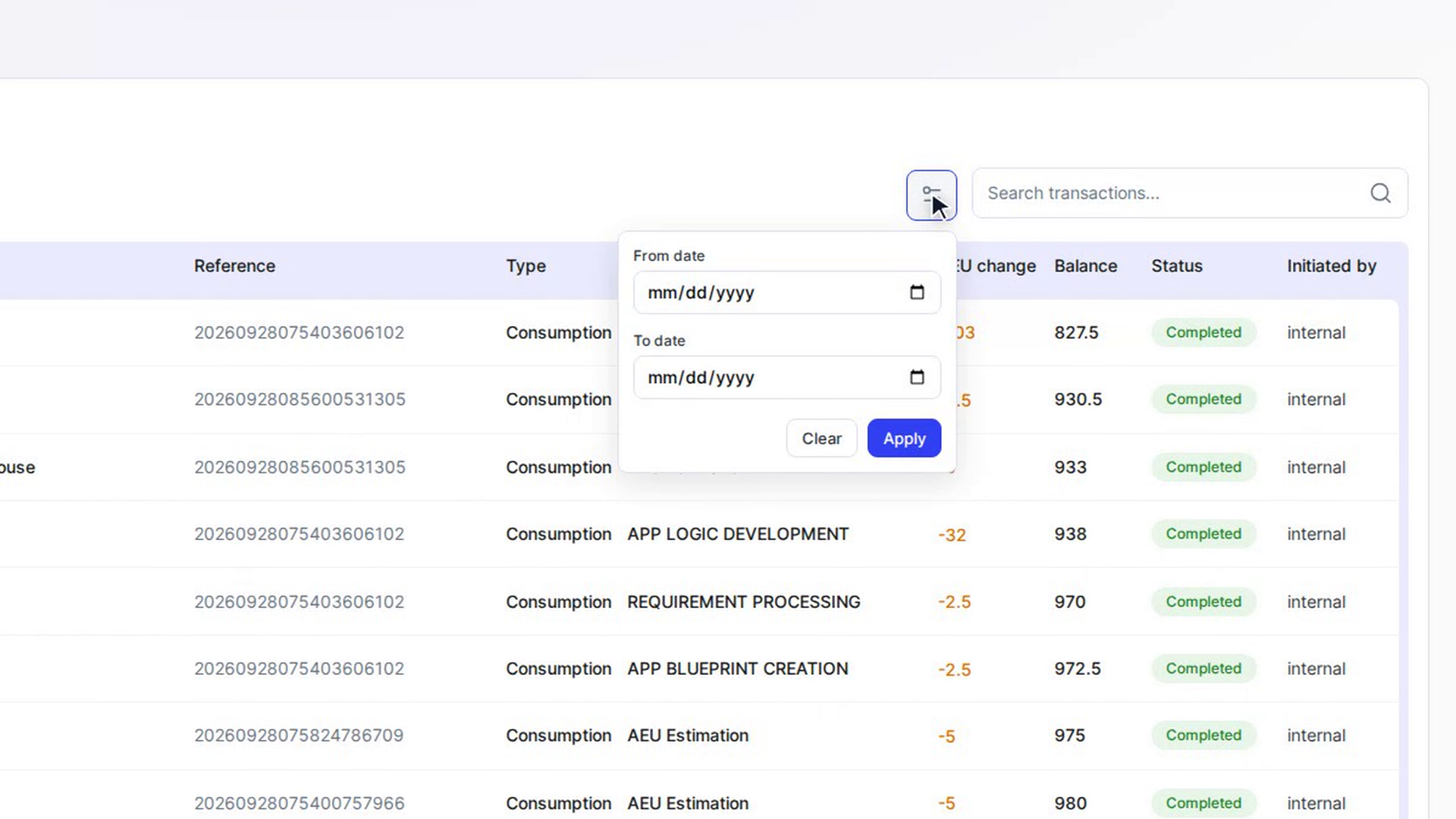
Task: Click the search magnifier icon
Action: (1380, 193)
